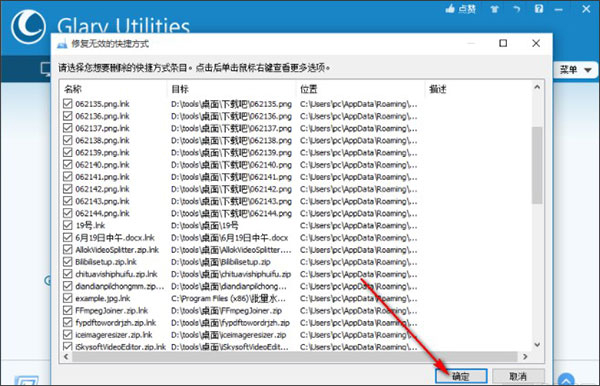Uncheck the 062136.png.lnk checkbox
The image size is (600, 386).
[x=68, y=116]
